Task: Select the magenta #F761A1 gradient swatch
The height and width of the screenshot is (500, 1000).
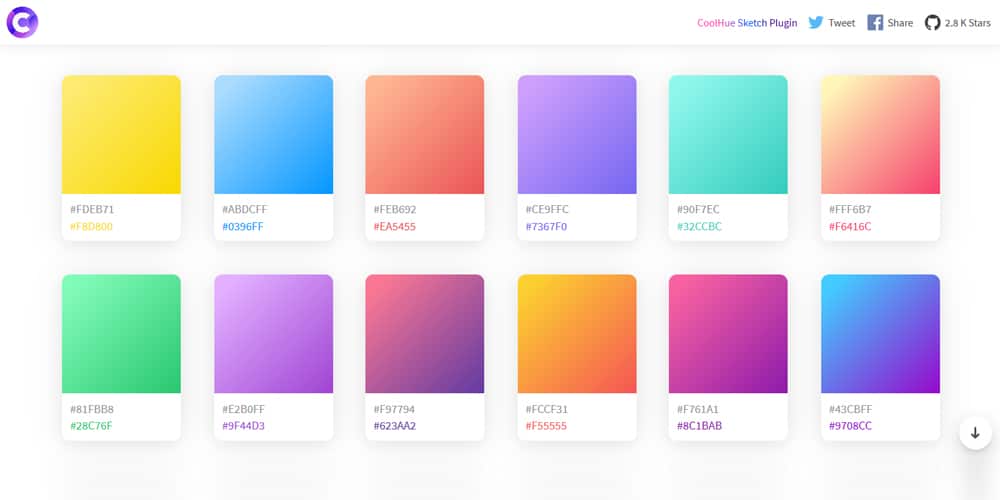Action: point(728,334)
